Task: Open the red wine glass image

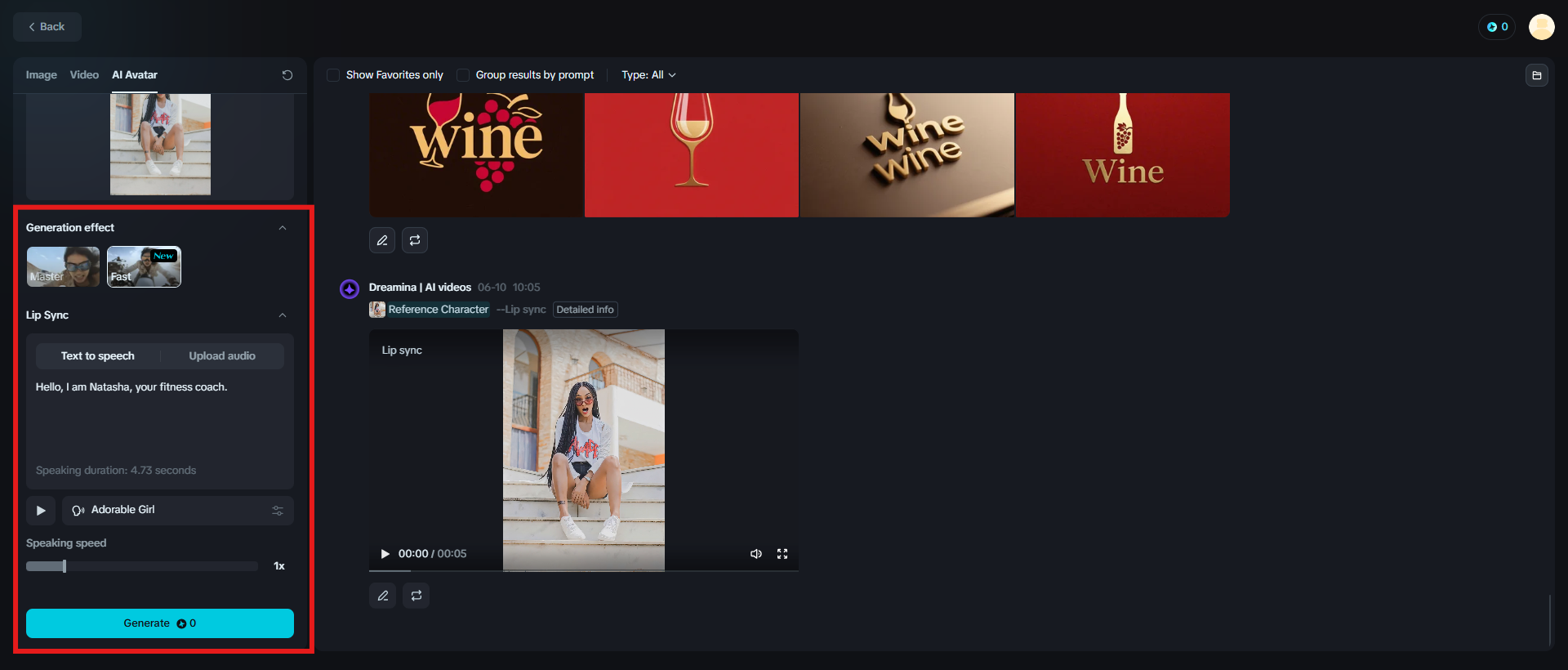Action: coord(692,154)
